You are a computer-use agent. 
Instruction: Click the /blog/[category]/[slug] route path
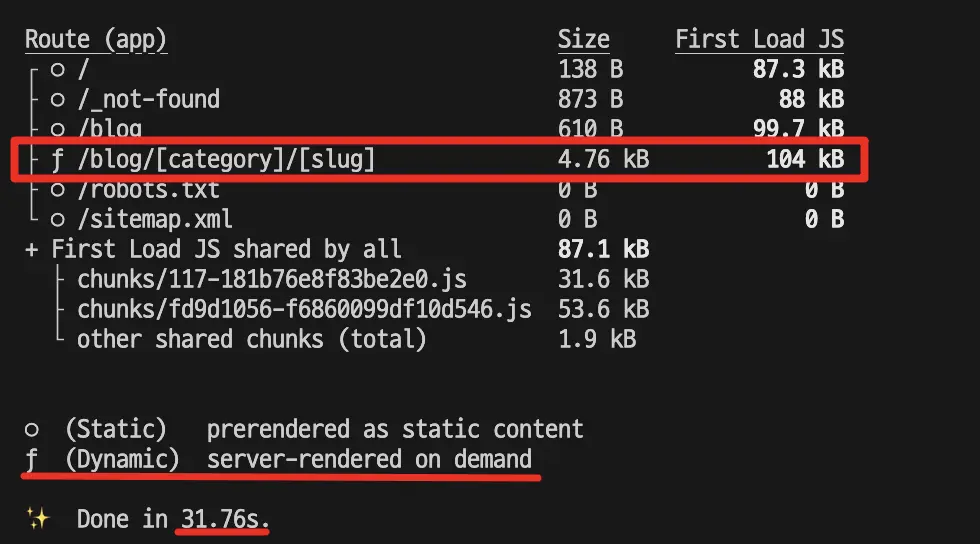226,159
